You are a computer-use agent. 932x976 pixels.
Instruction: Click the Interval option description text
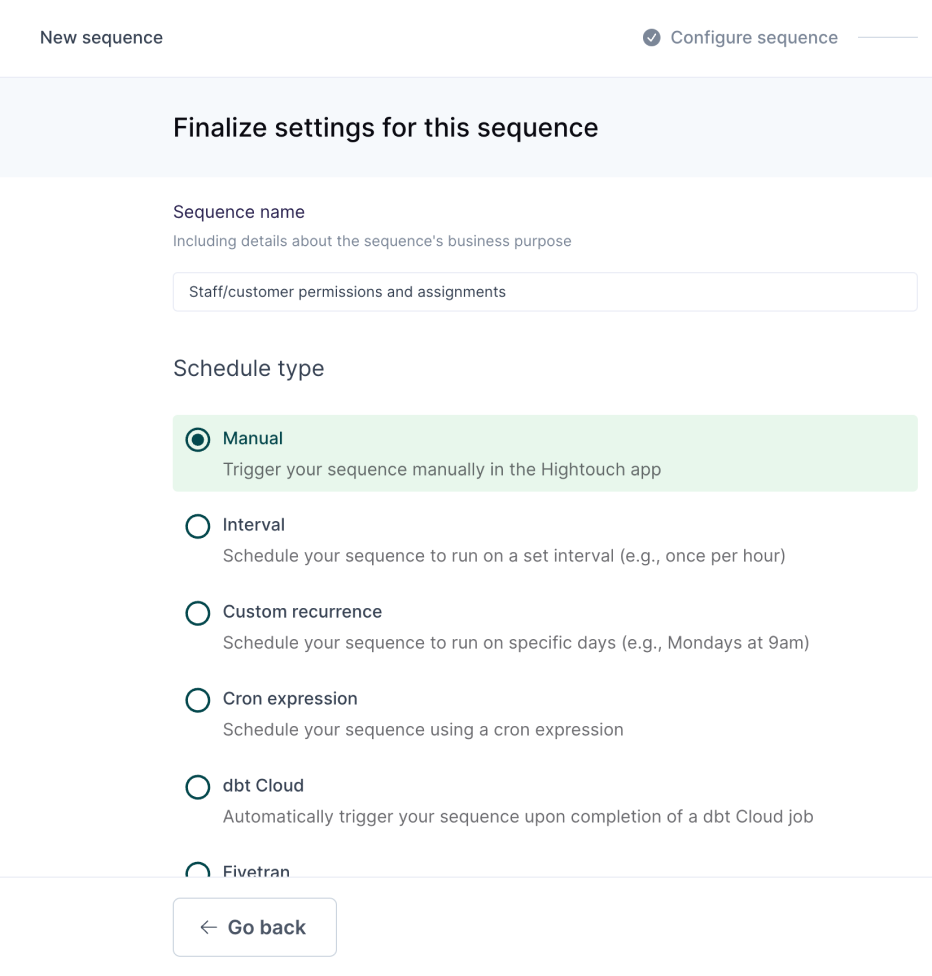(x=503, y=556)
